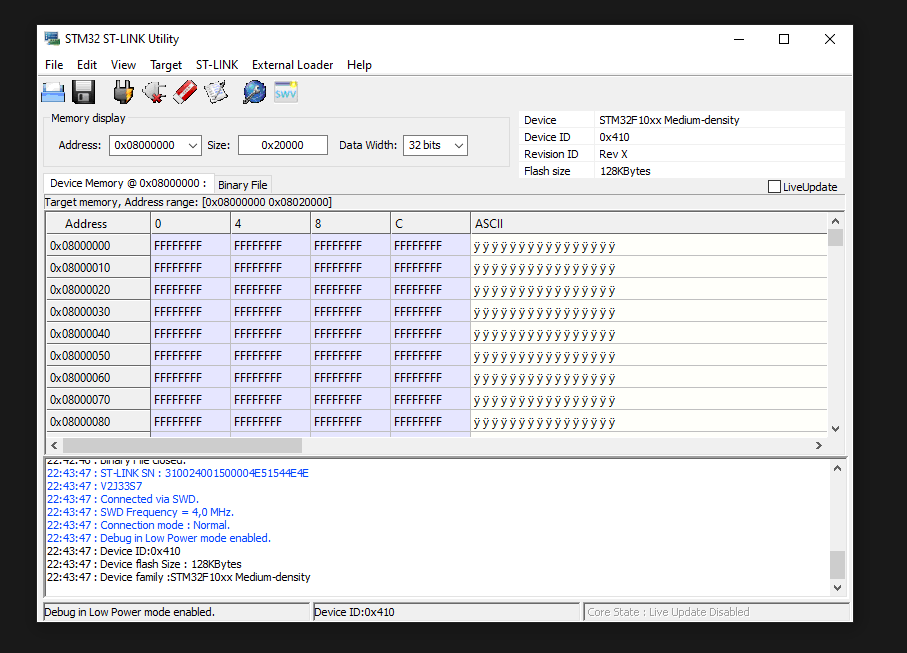
Task: Open a binary file using the Open icon
Action: [x=53, y=91]
